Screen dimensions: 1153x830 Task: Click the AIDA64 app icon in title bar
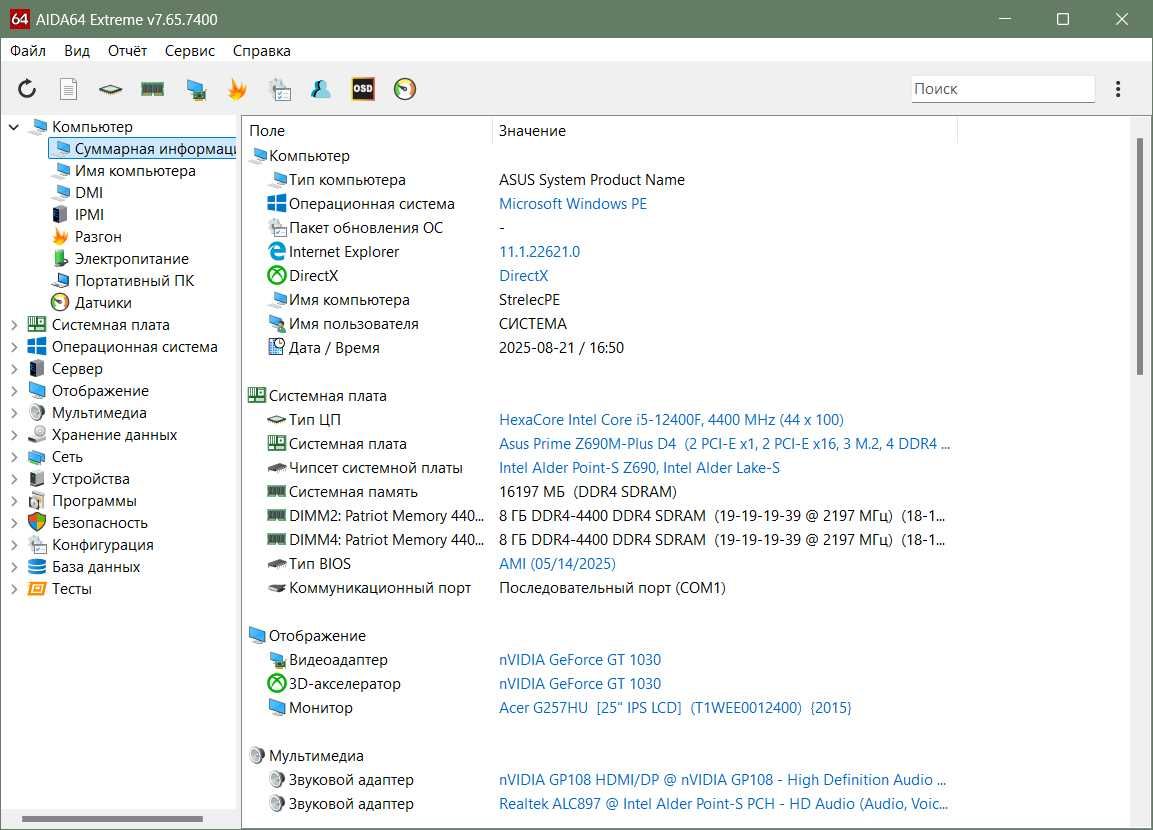click(x=19, y=19)
